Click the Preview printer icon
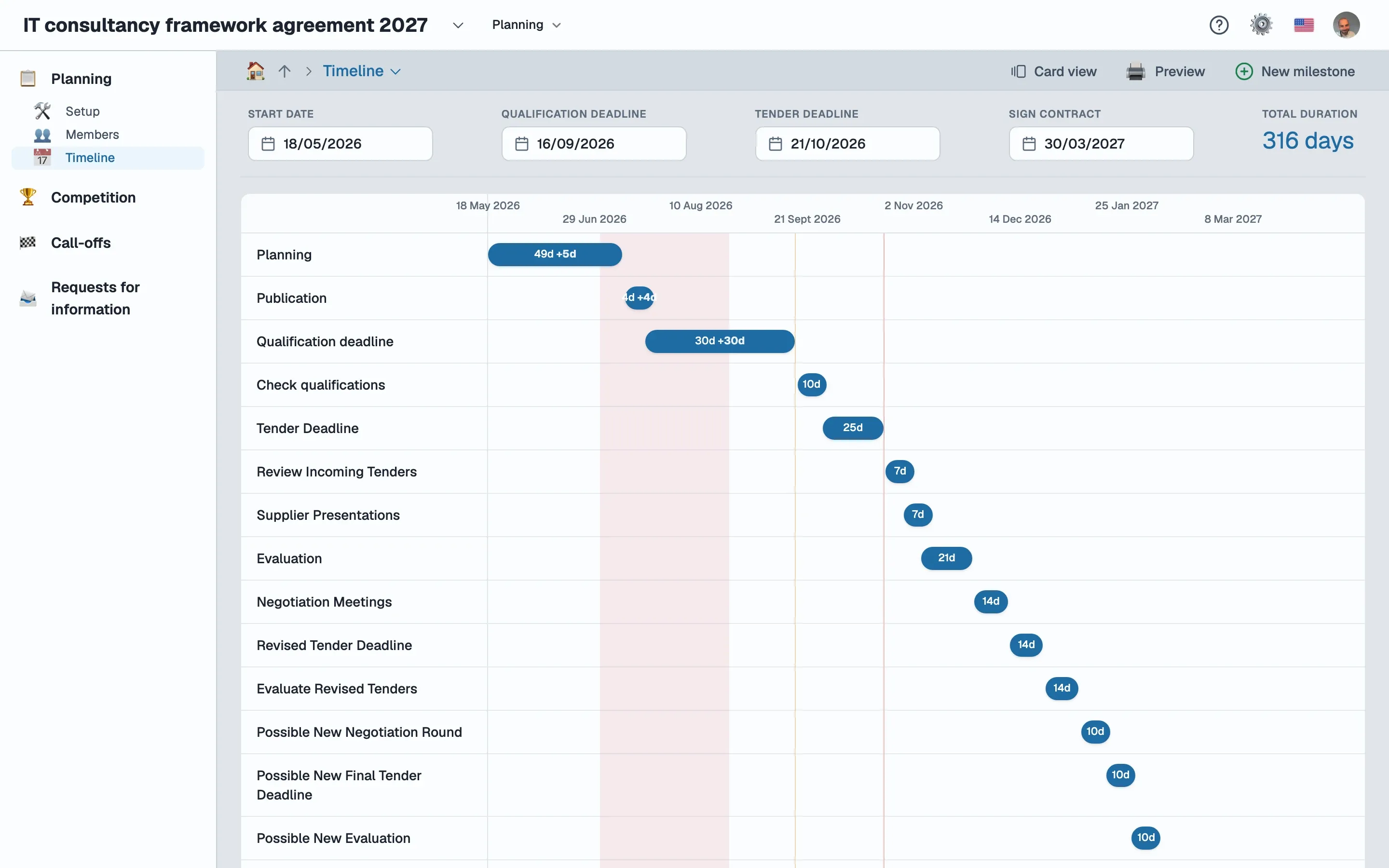This screenshot has width=1389, height=868. tap(1135, 71)
